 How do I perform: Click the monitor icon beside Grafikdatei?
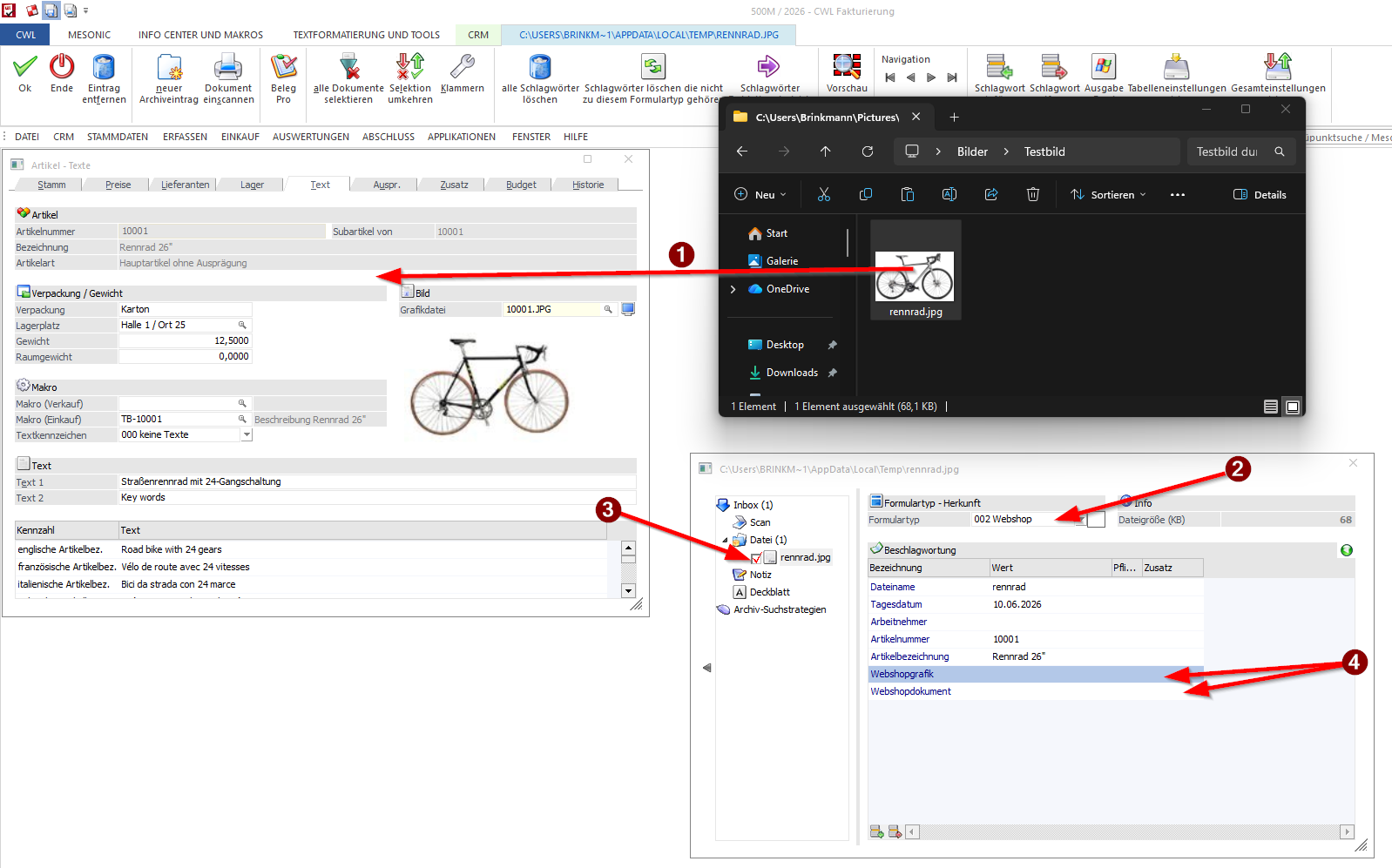pos(628,309)
